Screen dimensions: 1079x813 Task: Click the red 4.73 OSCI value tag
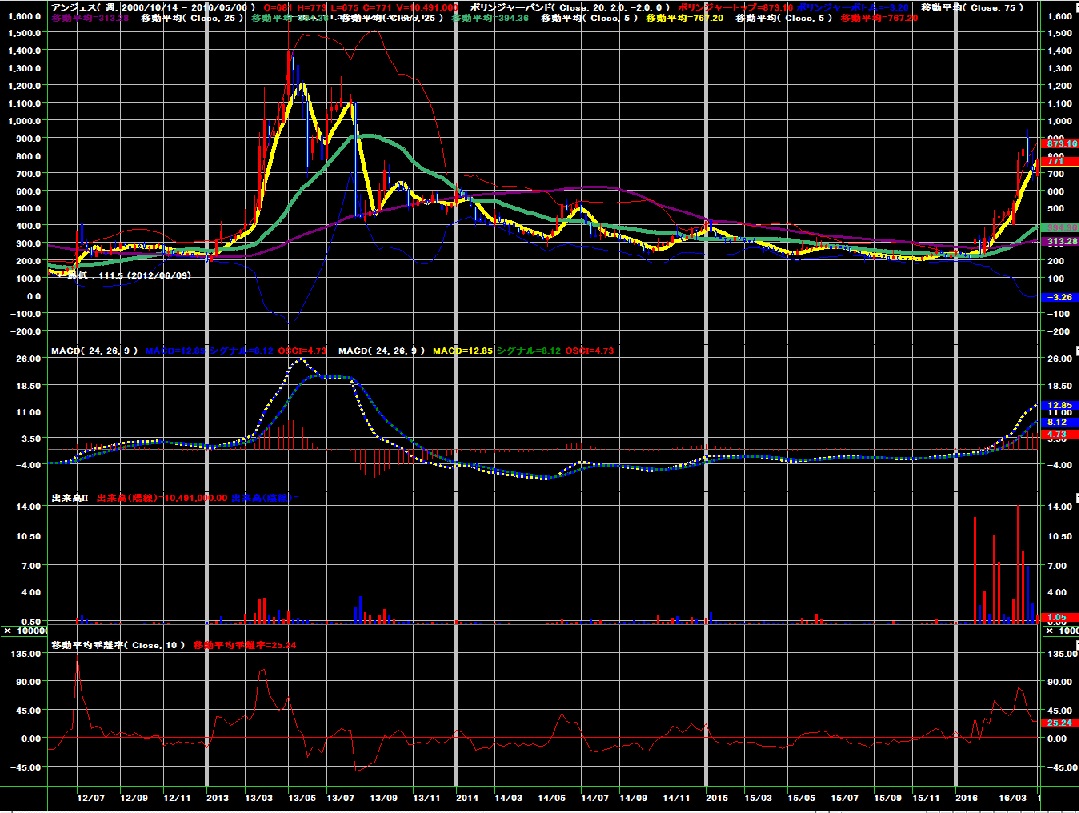point(1058,436)
